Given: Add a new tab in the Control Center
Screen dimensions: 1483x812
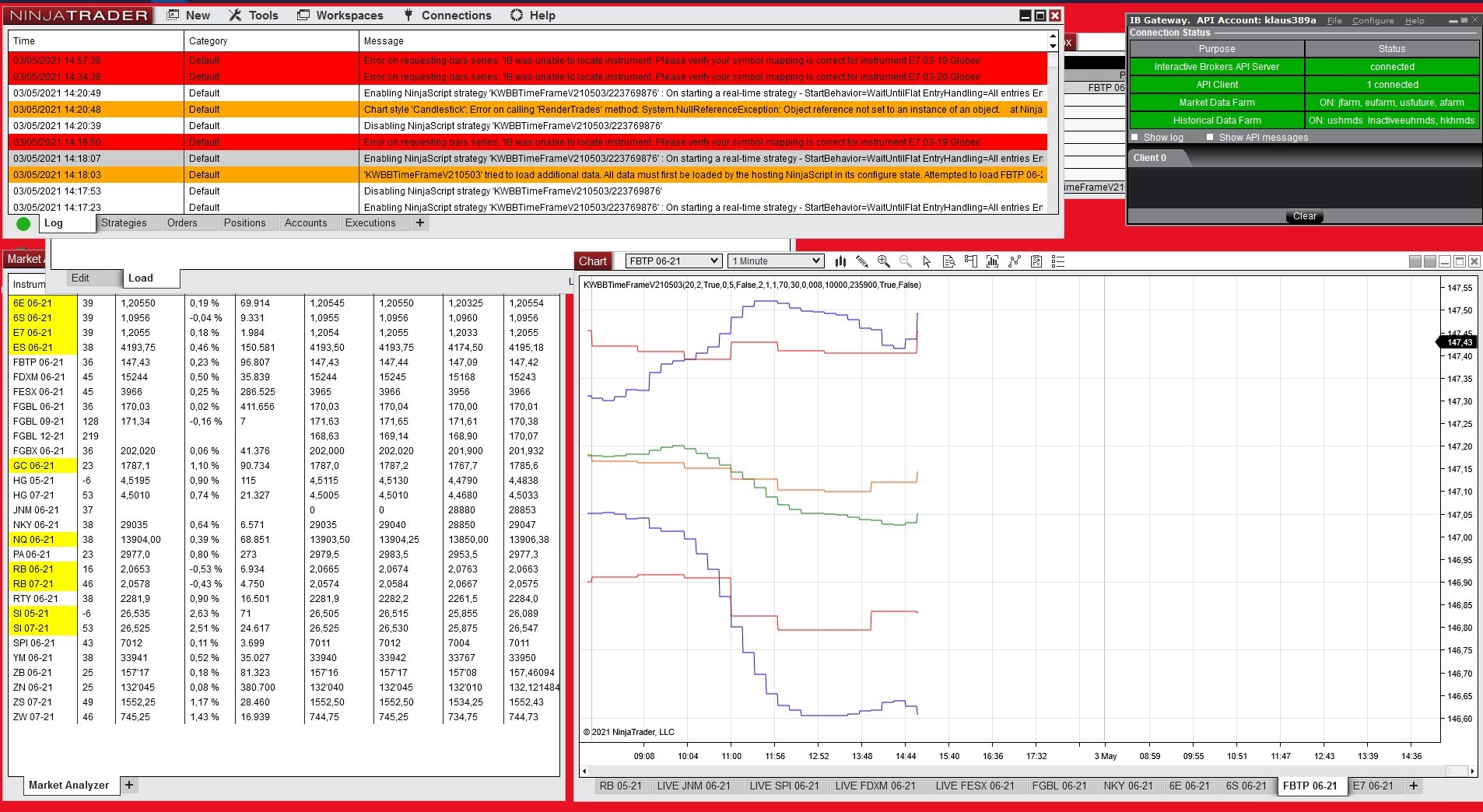Looking at the screenshot, I should pos(420,223).
